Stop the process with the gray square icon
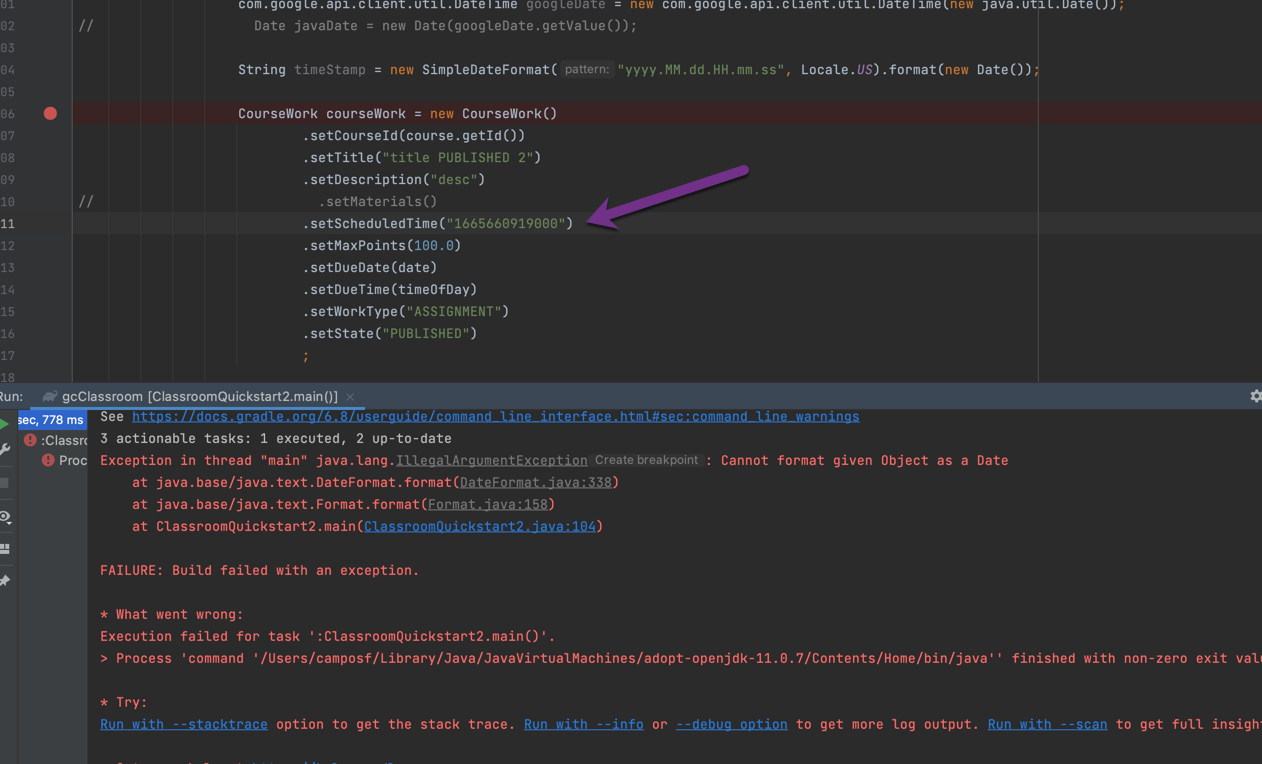The image size is (1262, 764). point(5,483)
